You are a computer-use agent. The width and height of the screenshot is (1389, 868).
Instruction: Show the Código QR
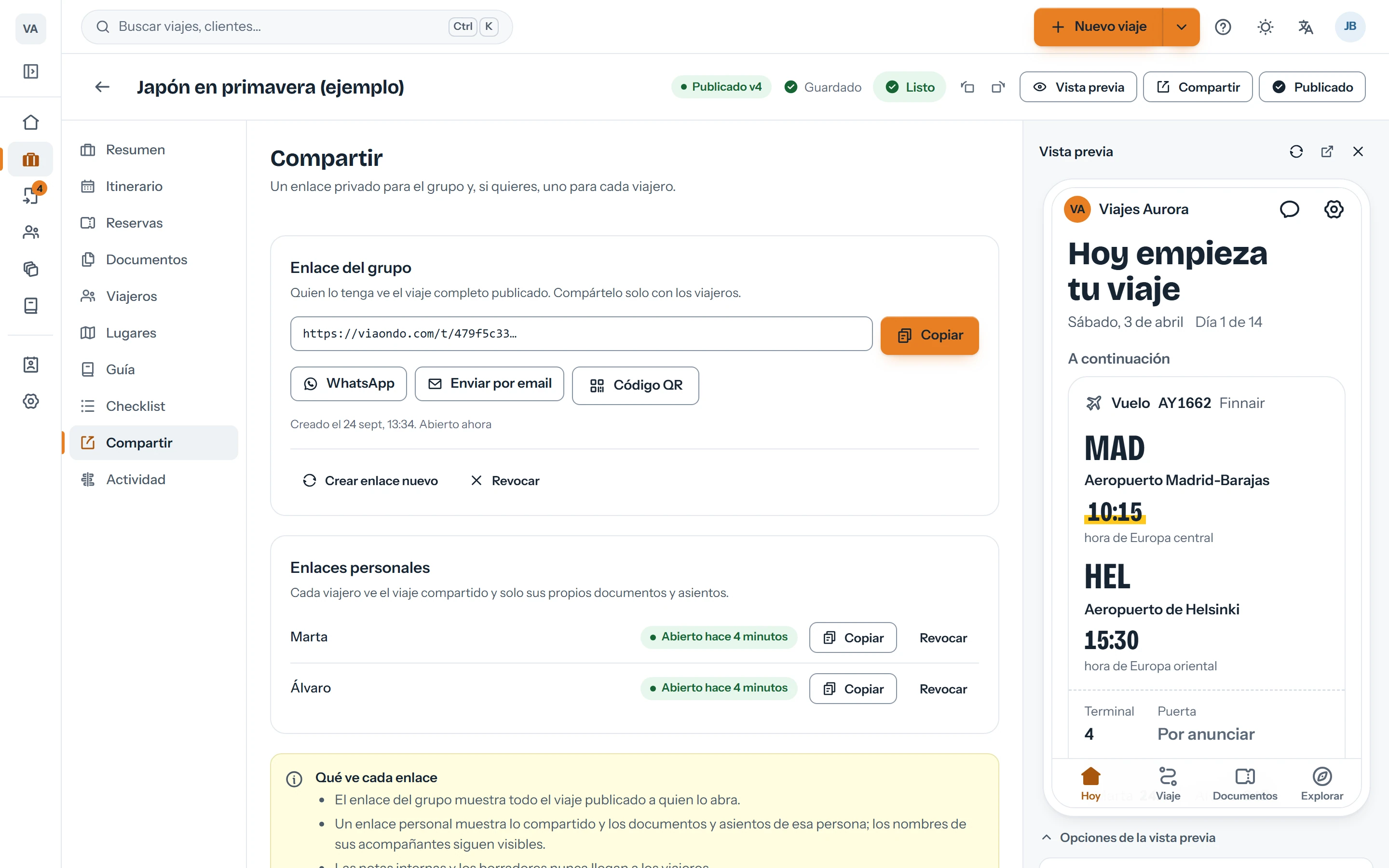635,385
